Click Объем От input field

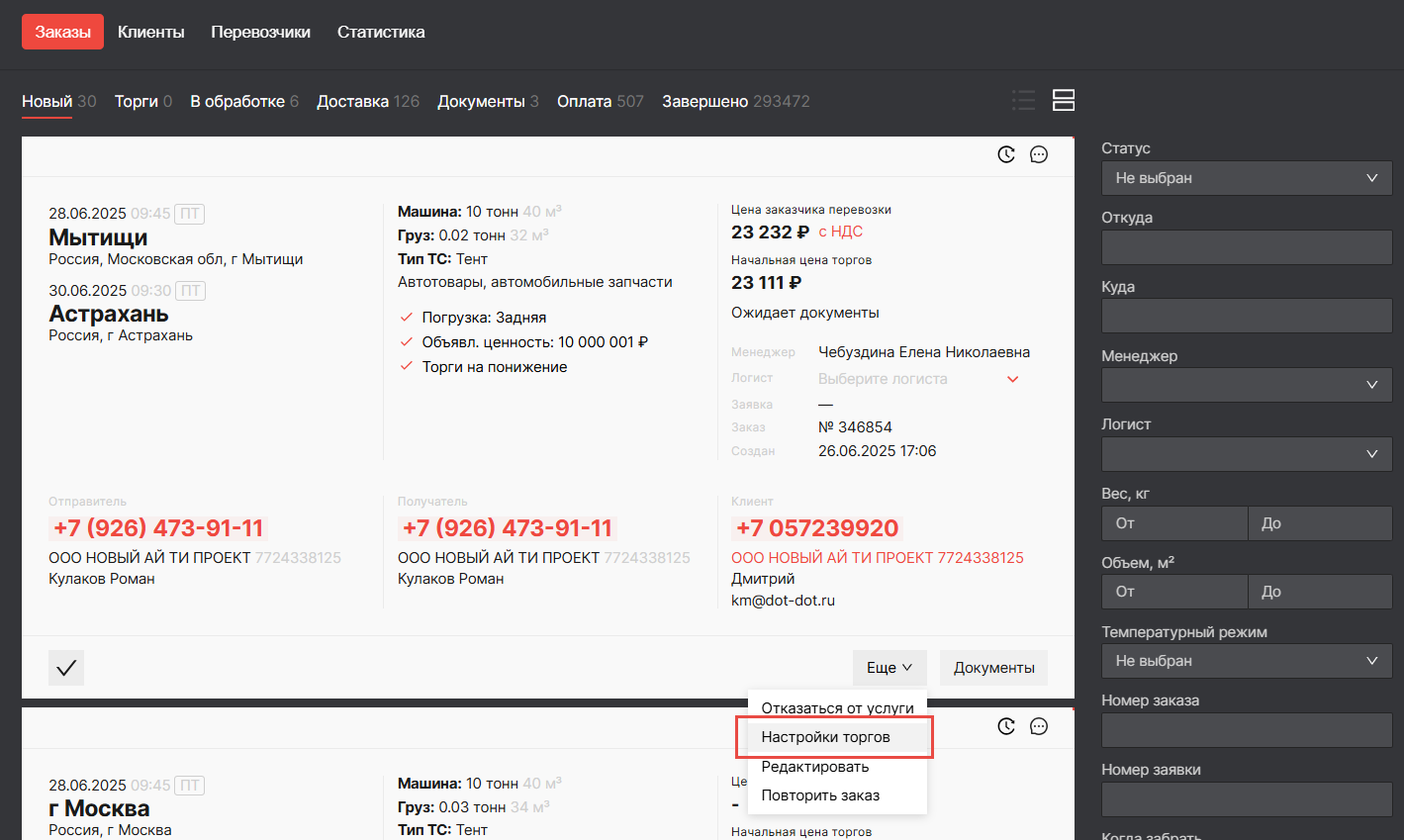tap(1174, 592)
